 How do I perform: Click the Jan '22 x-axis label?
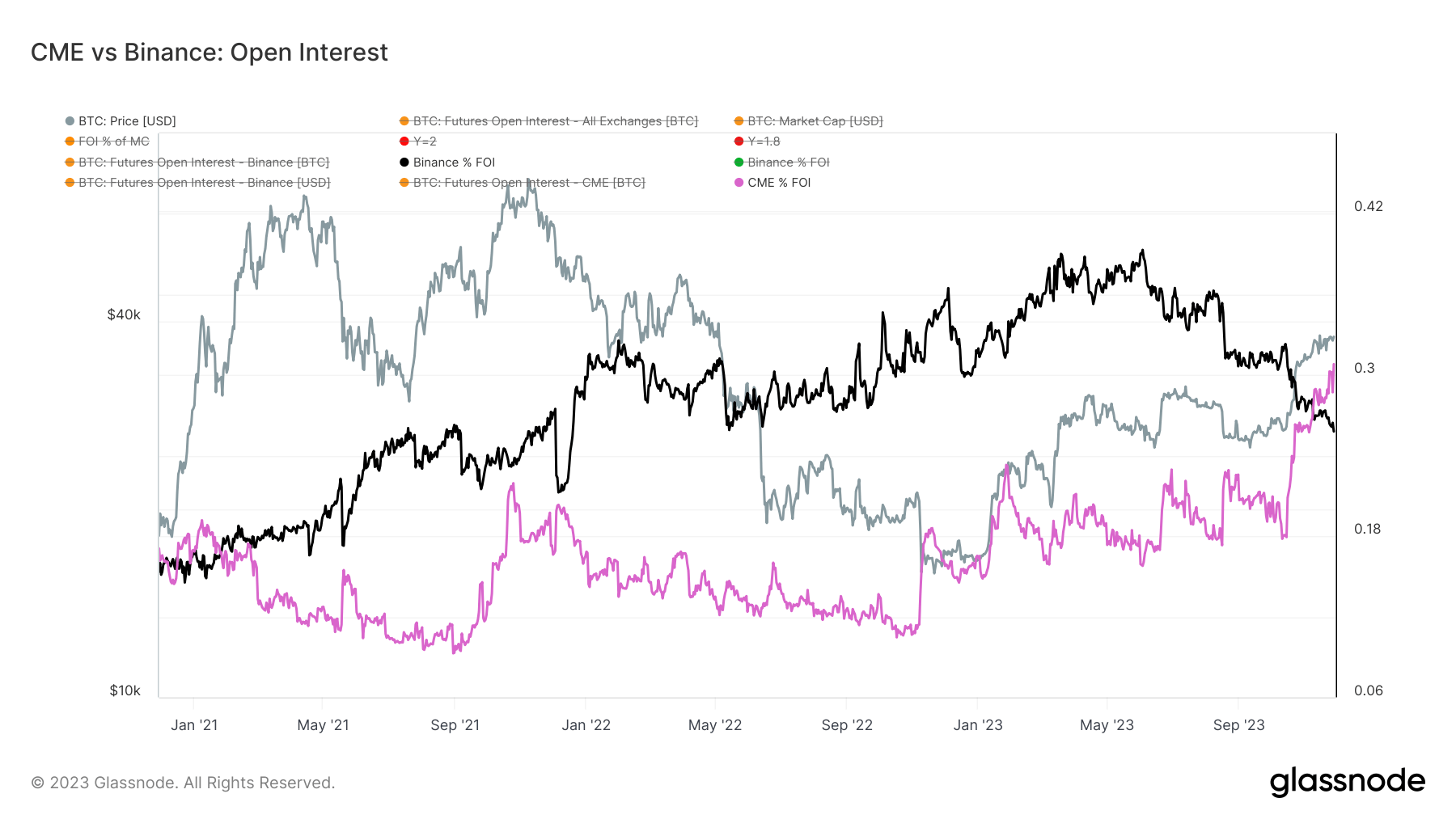(586, 725)
